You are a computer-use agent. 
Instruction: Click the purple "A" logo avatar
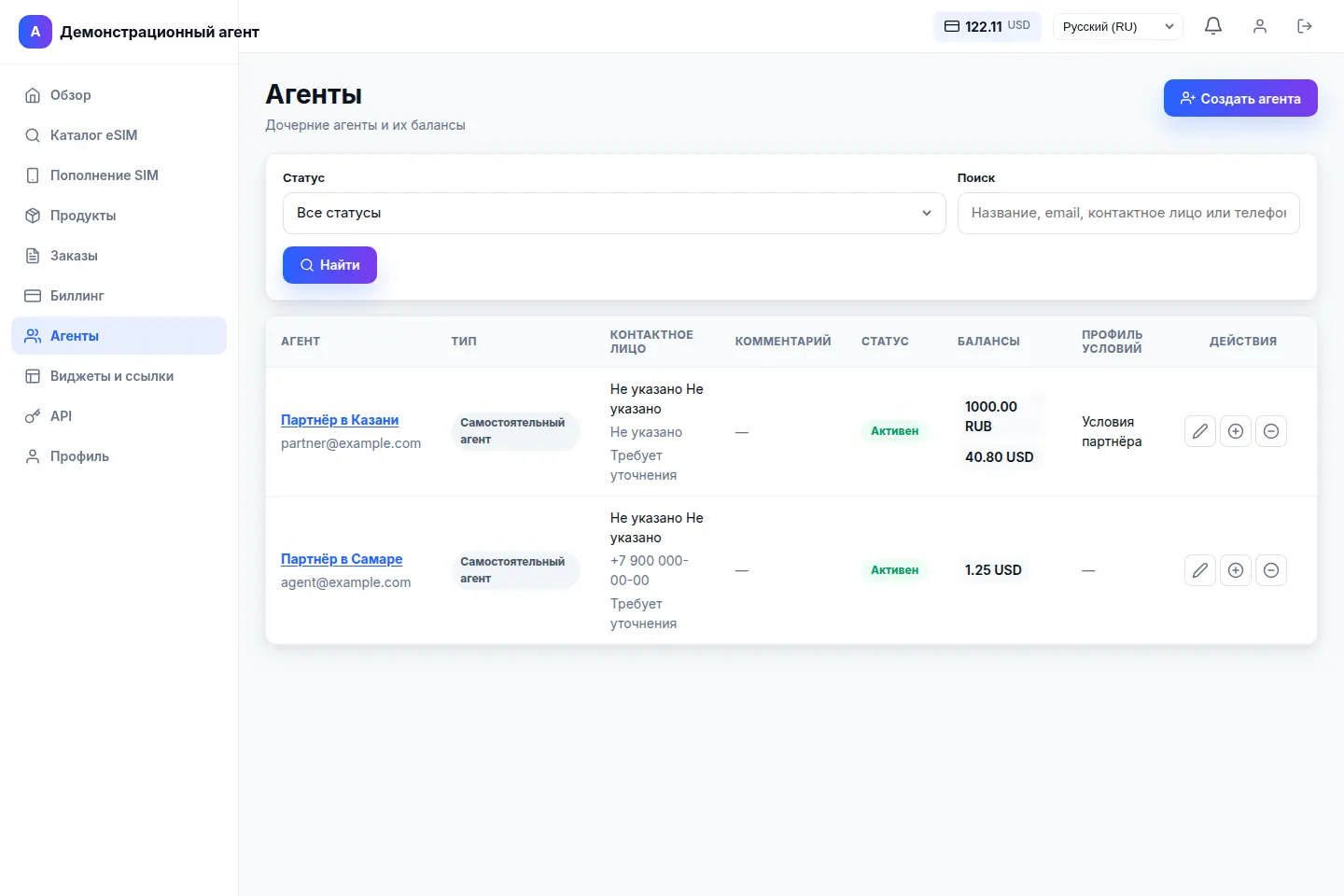point(35,32)
